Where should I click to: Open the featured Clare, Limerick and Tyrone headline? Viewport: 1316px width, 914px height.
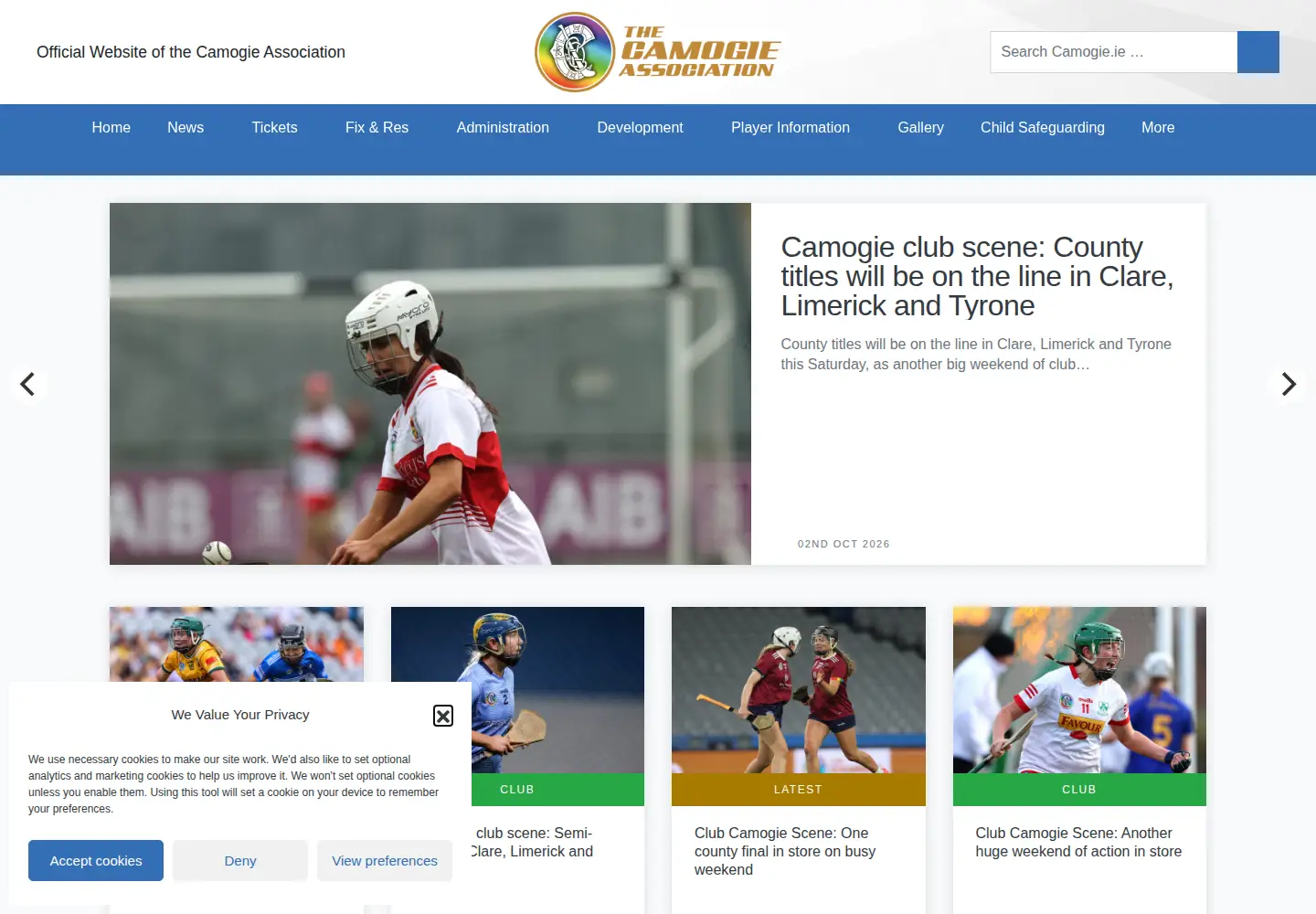click(x=977, y=276)
